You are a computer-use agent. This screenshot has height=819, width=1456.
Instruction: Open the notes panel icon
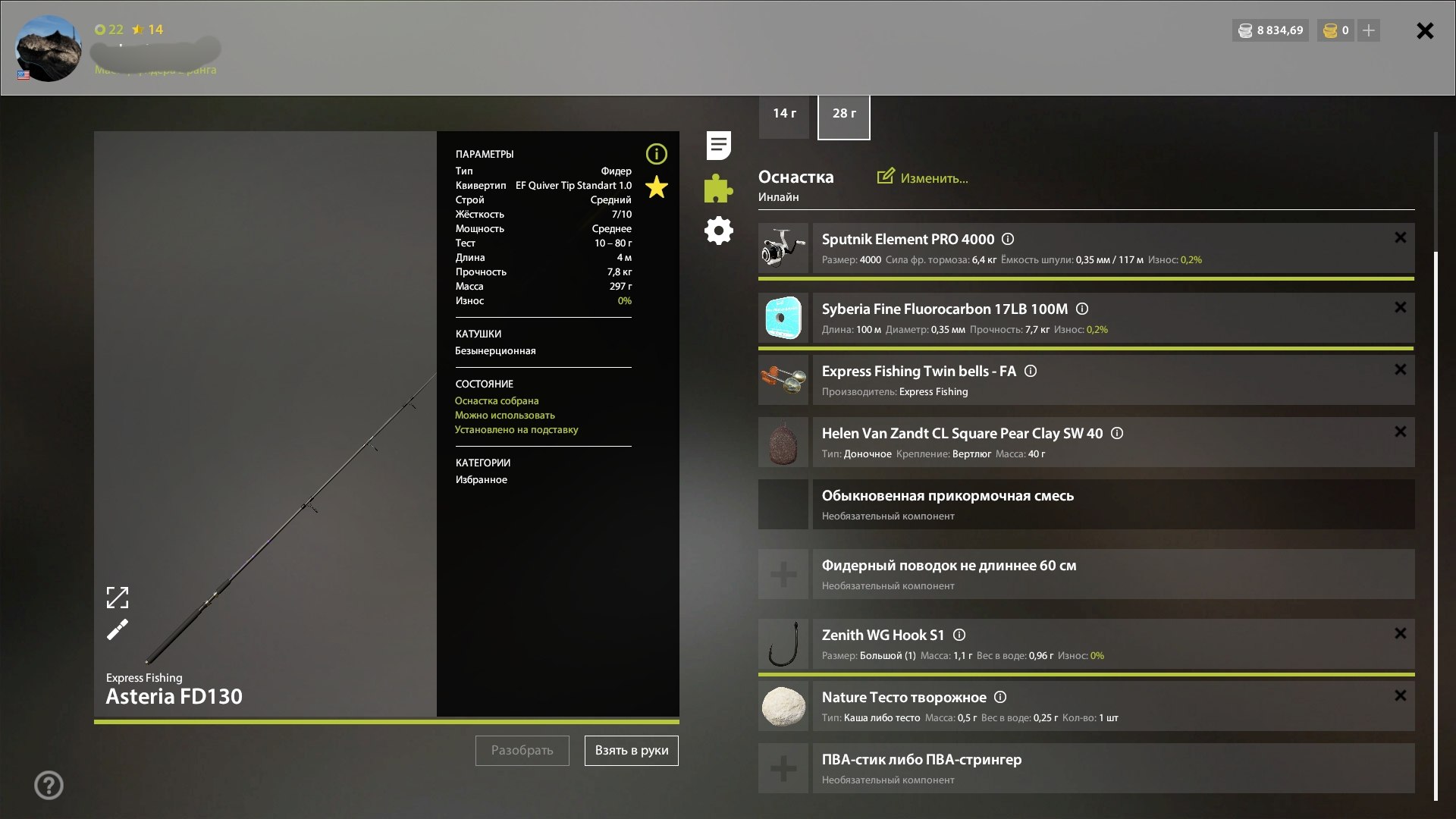[x=717, y=146]
